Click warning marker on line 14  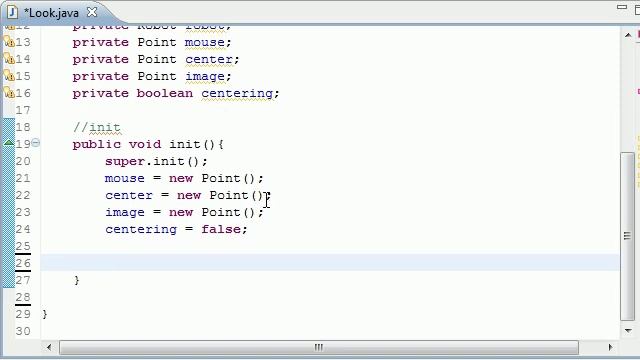tap(9, 59)
